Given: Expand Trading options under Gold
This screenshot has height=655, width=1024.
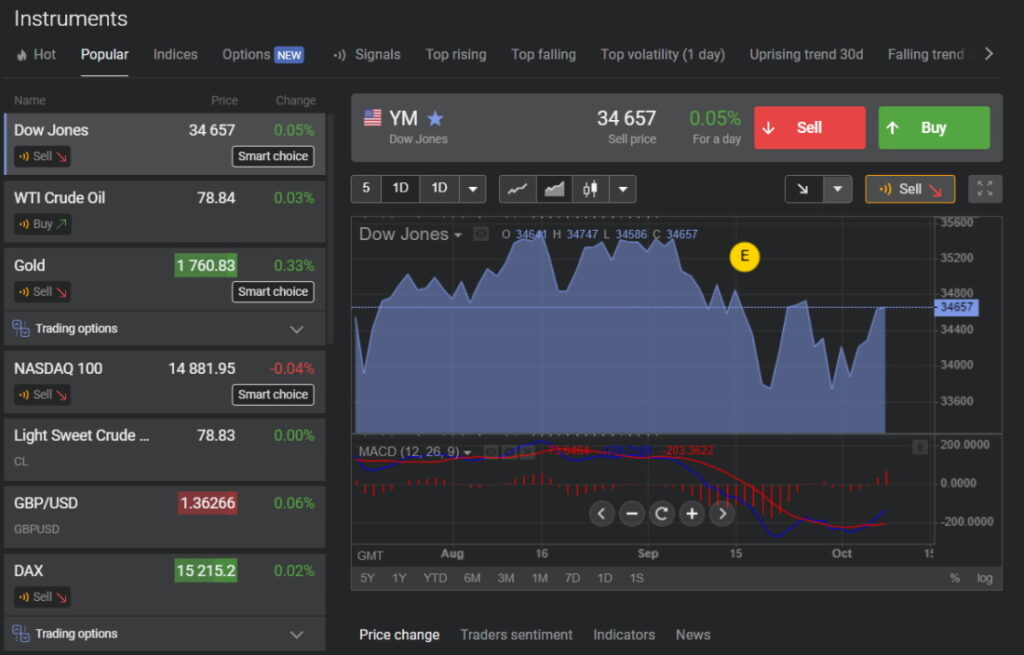Looking at the screenshot, I should click(x=296, y=329).
